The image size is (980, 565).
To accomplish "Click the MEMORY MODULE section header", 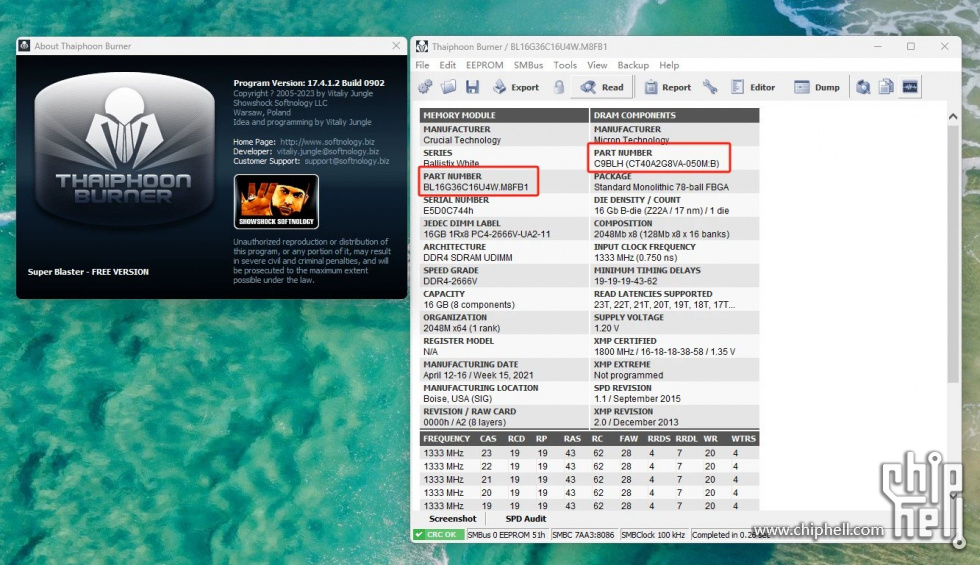I will 504,115.
